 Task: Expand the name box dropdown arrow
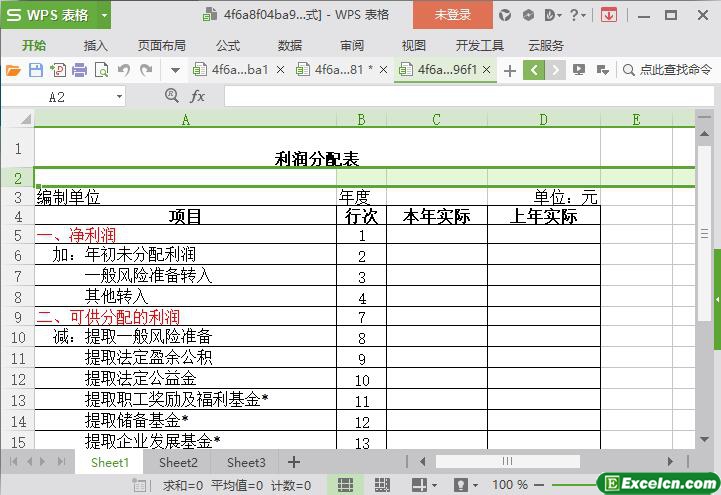tap(119, 97)
